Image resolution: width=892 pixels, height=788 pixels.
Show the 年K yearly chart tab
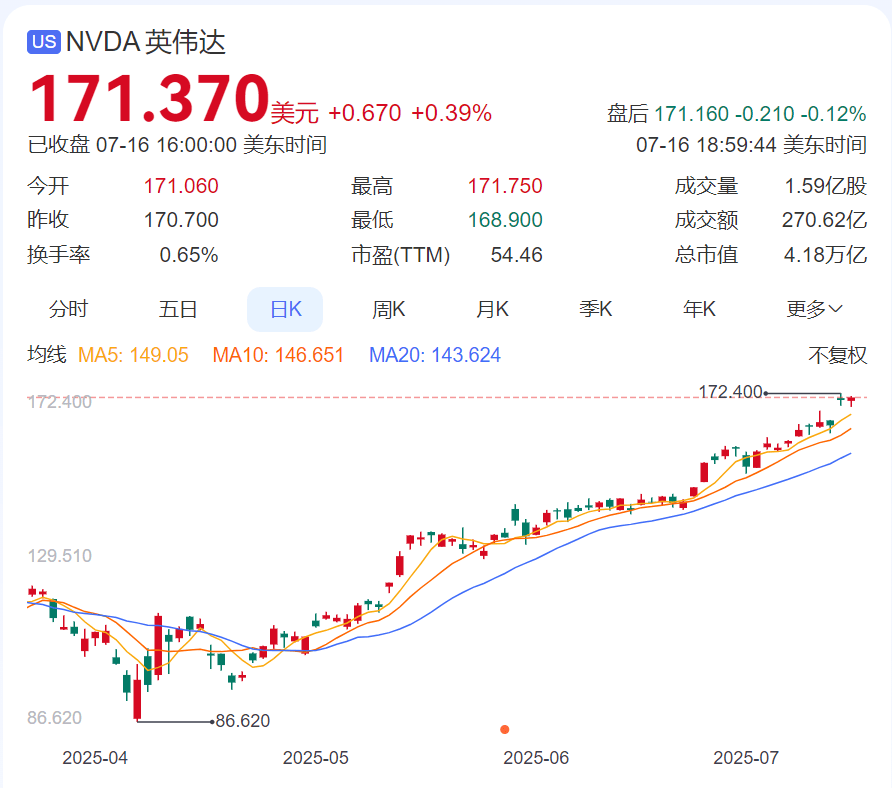(699, 309)
